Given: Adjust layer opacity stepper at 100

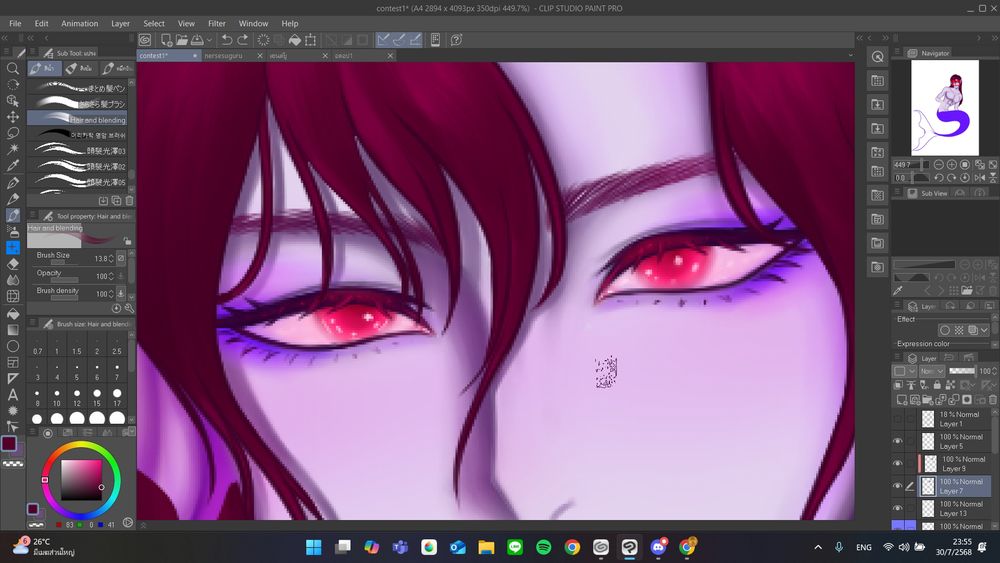Looking at the screenshot, I should 994,371.
